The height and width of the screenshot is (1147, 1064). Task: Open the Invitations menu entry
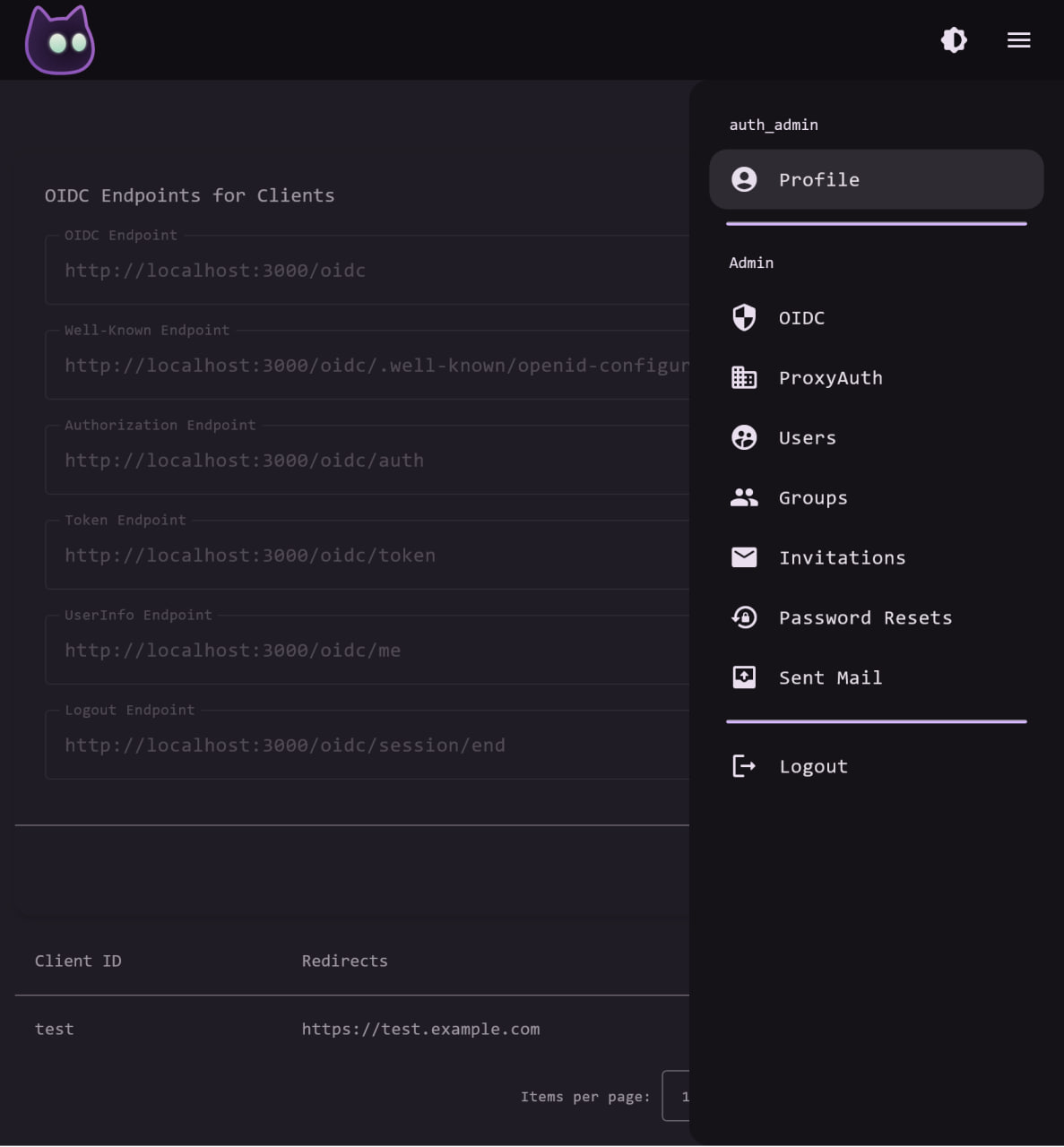pos(842,557)
